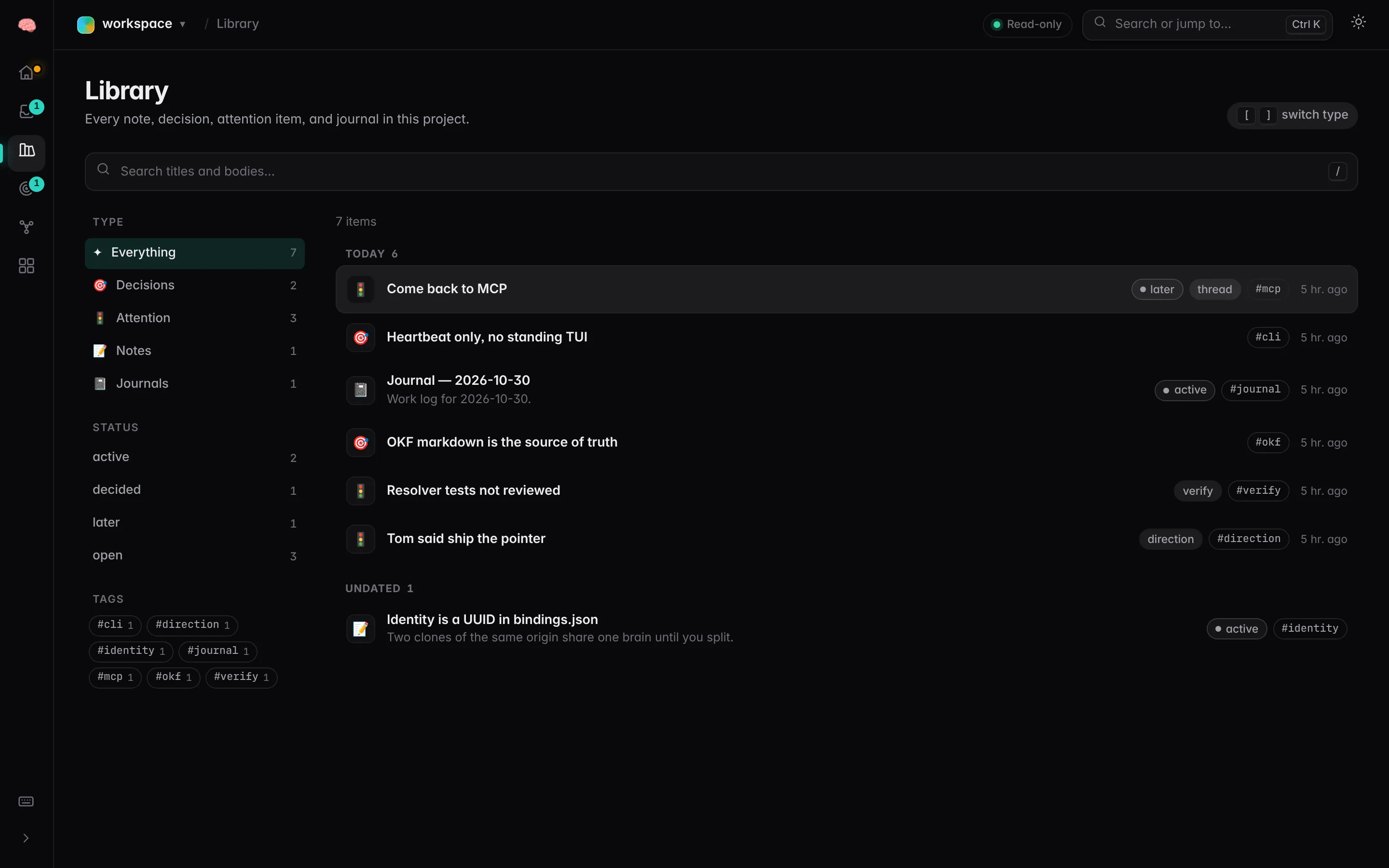Open the Home icon in sidebar
Image resolution: width=1389 pixels, height=868 pixels.
tap(27, 72)
